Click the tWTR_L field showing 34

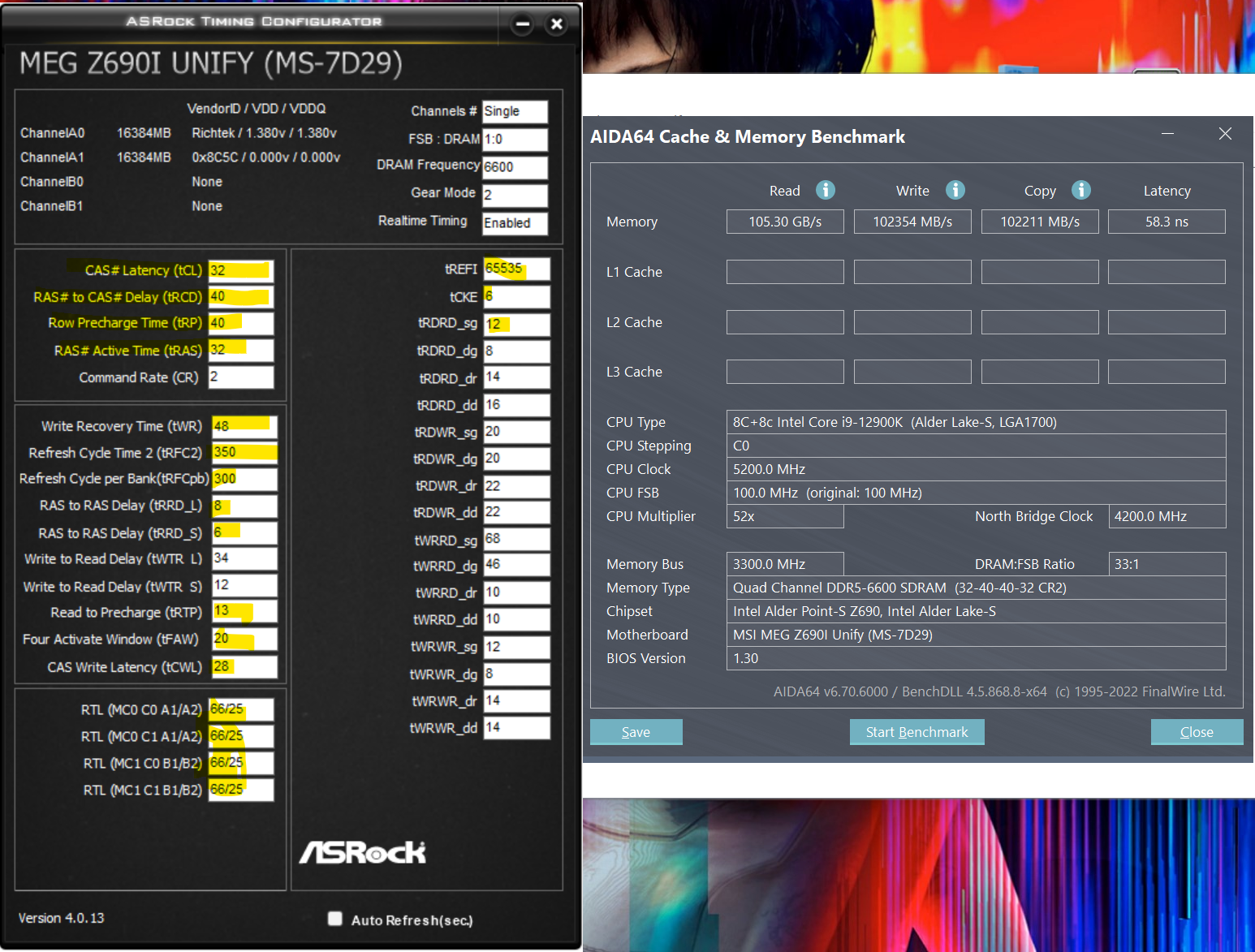(x=244, y=559)
